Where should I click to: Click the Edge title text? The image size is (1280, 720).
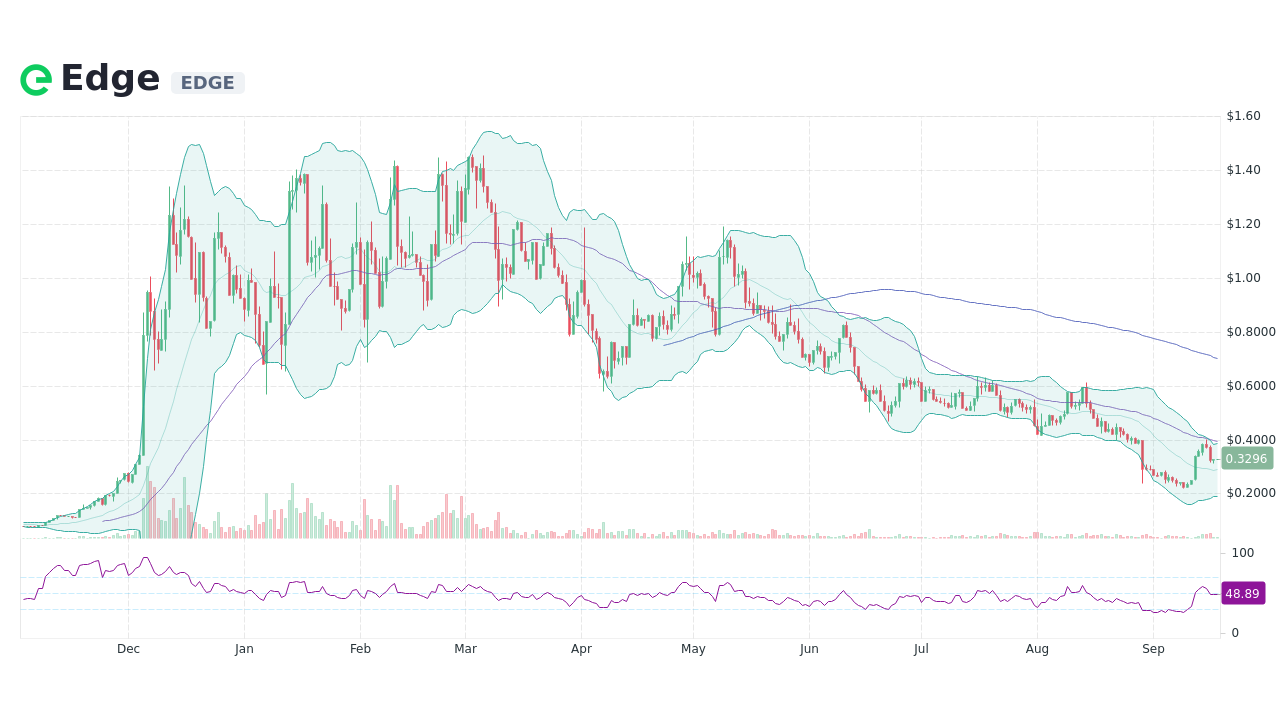pyautogui.click(x=110, y=78)
